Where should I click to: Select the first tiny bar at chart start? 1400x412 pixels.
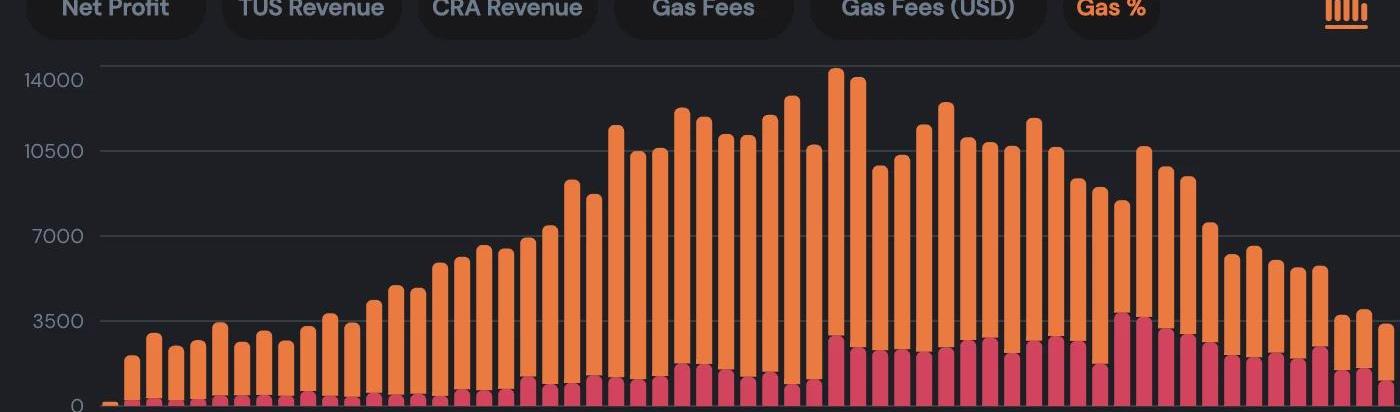click(x=110, y=404)
